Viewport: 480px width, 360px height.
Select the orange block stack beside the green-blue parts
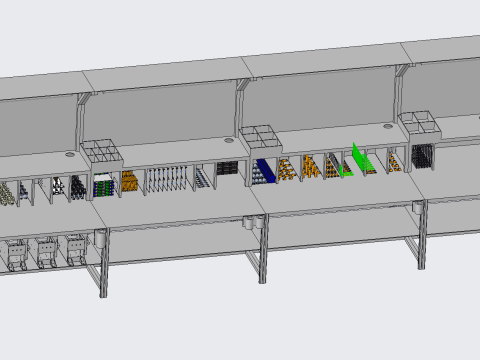click(x=129, y=181)
